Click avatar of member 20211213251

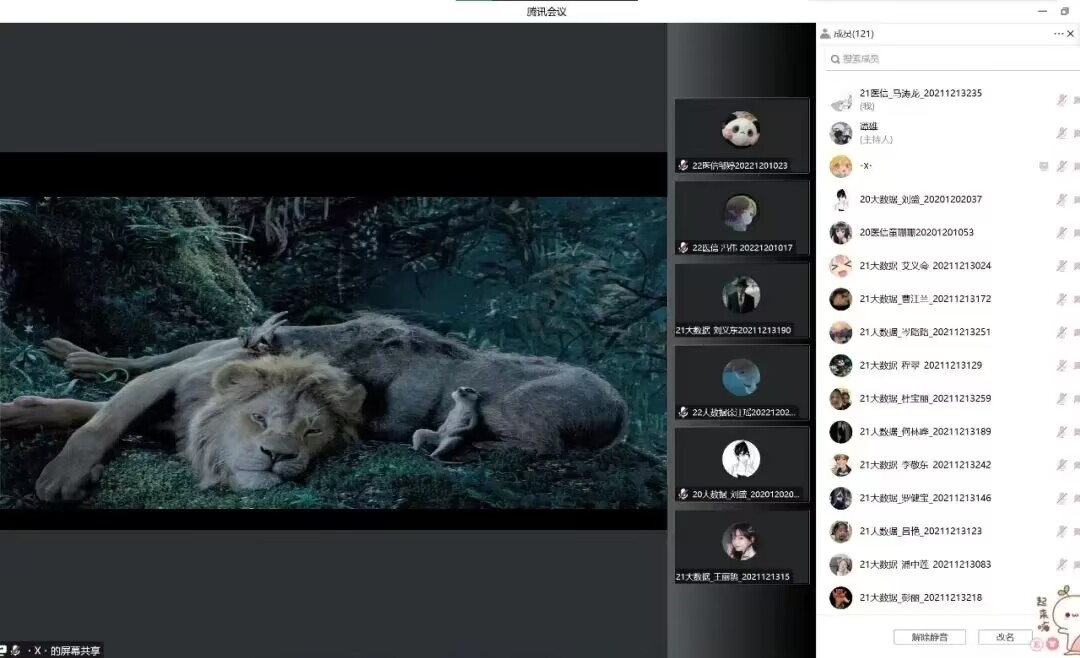click(840, 332)
